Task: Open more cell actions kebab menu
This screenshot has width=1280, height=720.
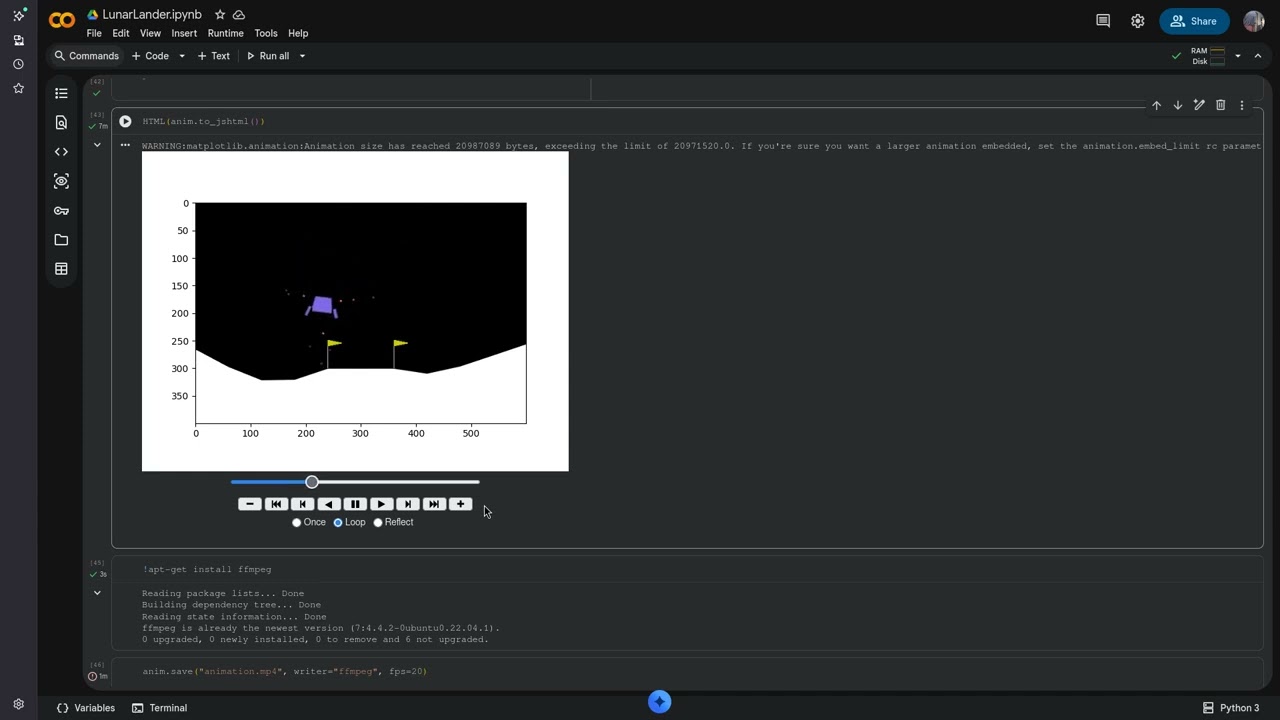Action: 1242,105
